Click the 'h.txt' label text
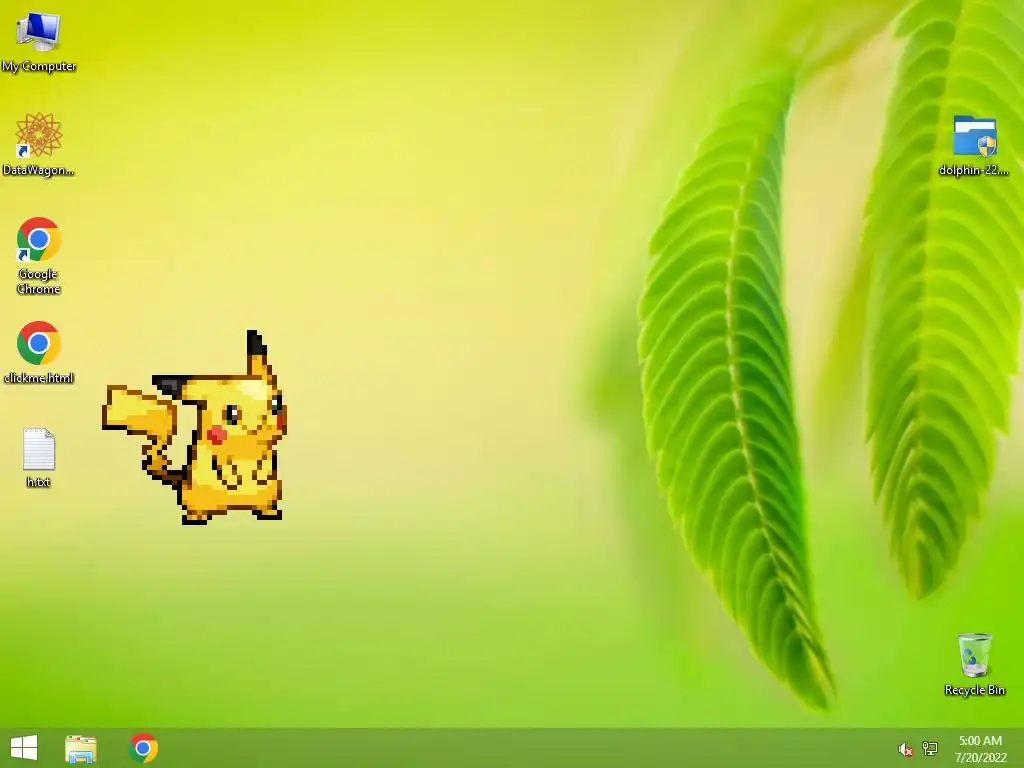 [39, 482]
